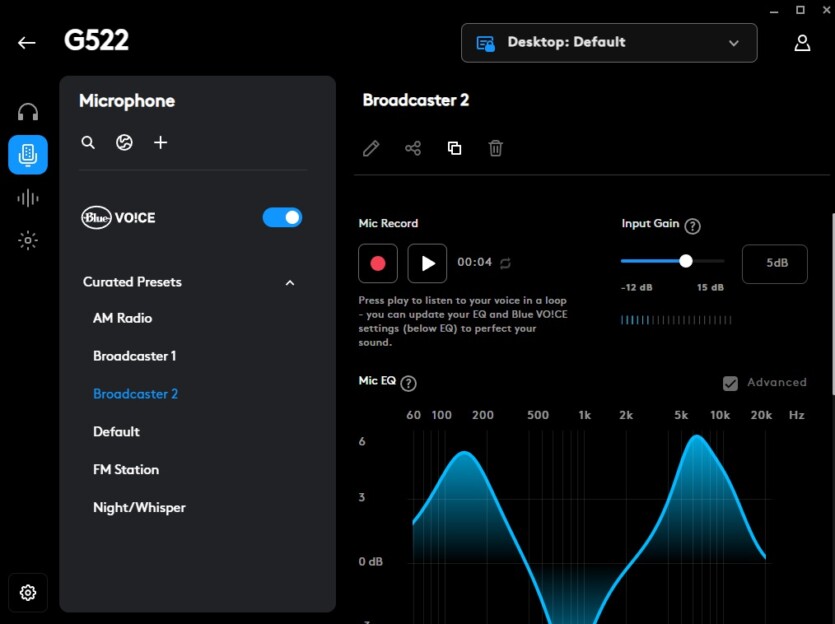
Task: Play back the recorded mic sample
Action: coord(427,264)
